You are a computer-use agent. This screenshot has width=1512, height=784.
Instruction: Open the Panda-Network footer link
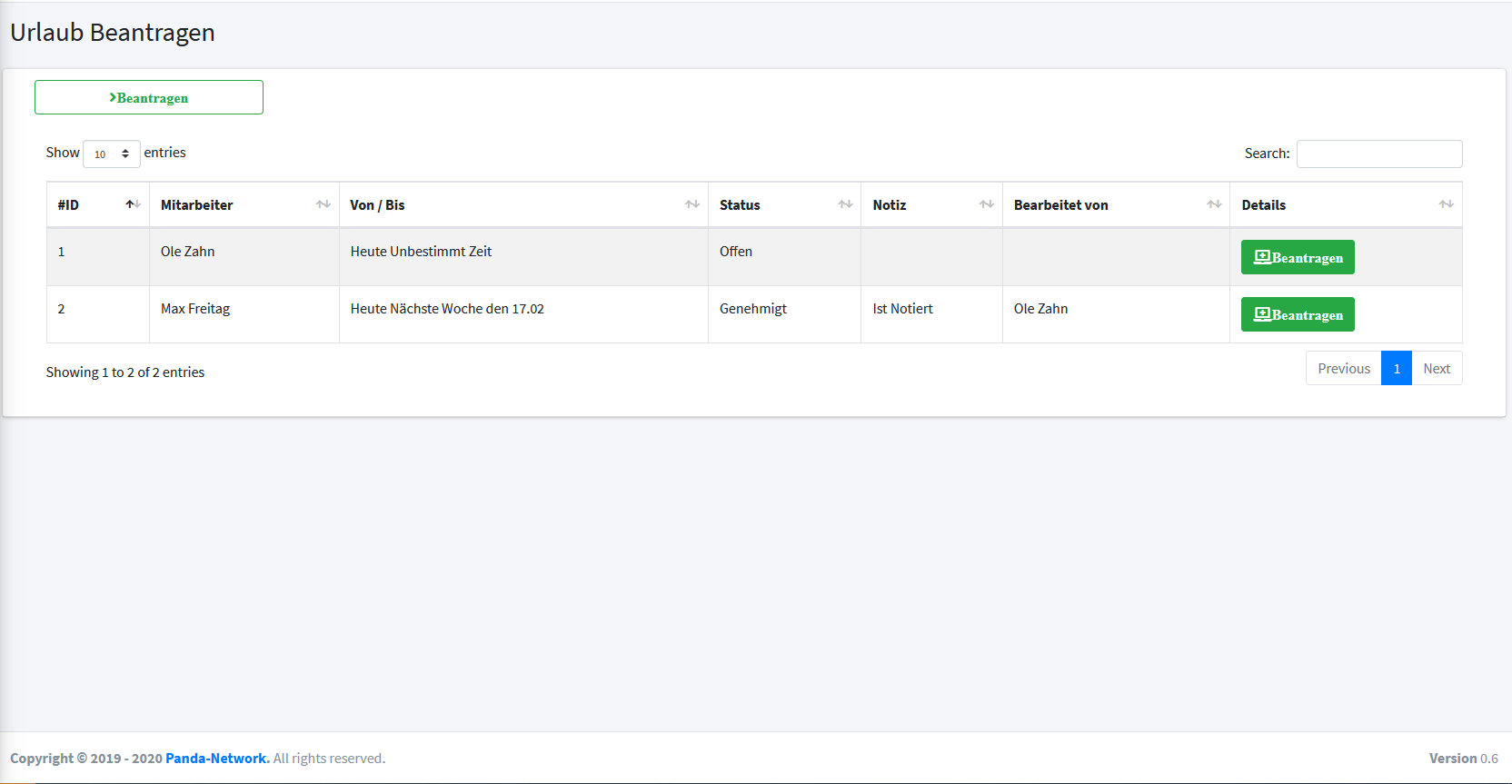click(x=217, y=758)
